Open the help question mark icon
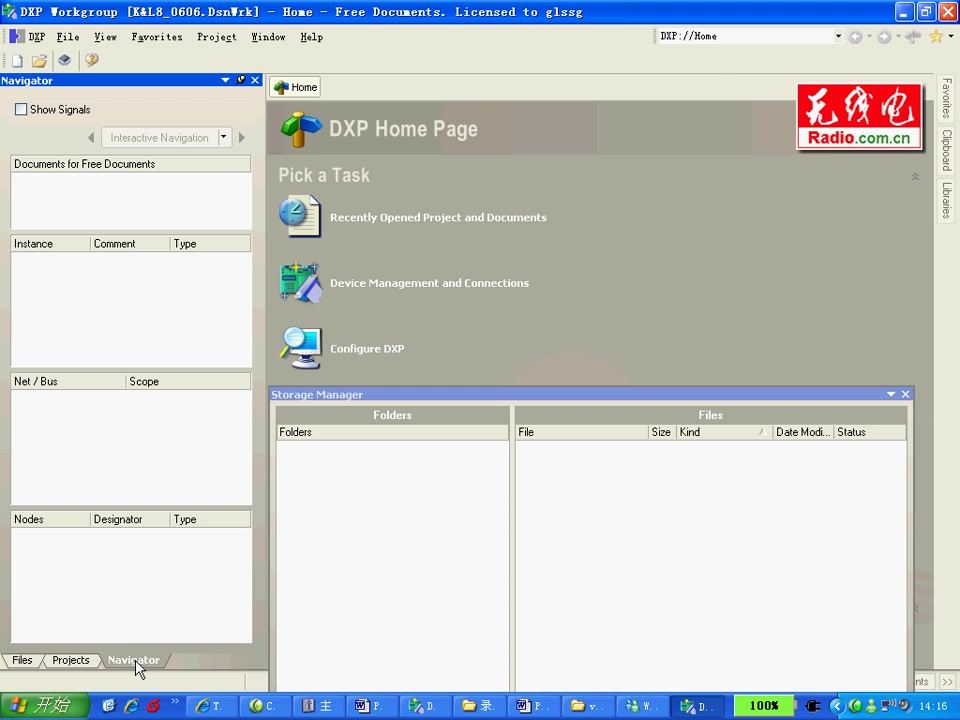 pos(91,60)
